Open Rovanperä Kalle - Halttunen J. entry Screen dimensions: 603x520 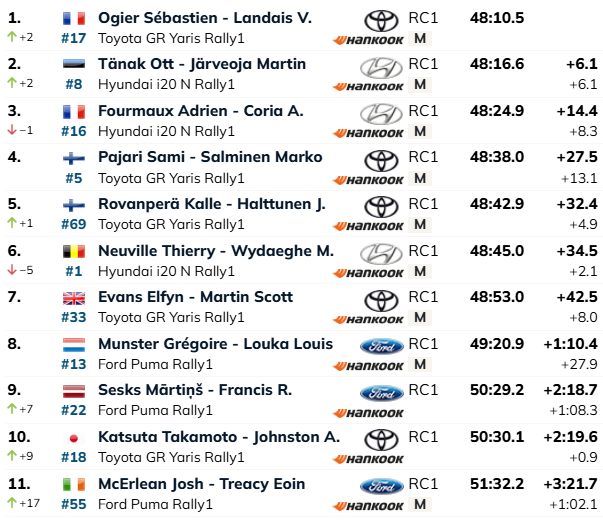(212, 204)
